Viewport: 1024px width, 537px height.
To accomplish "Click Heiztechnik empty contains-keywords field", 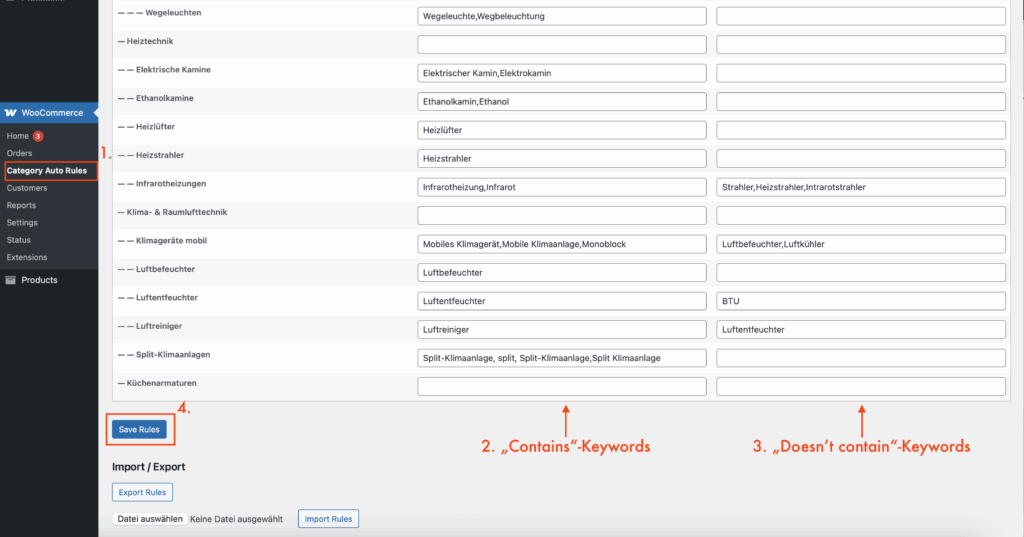I will (562, 44).
